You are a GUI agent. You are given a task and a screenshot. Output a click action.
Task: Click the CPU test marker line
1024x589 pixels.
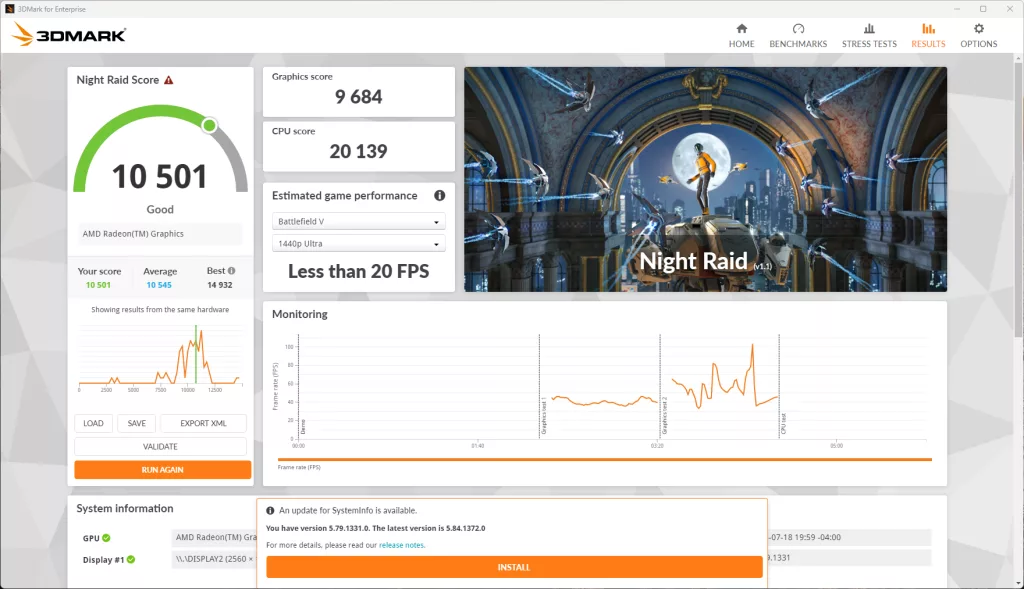coord(779,386)
